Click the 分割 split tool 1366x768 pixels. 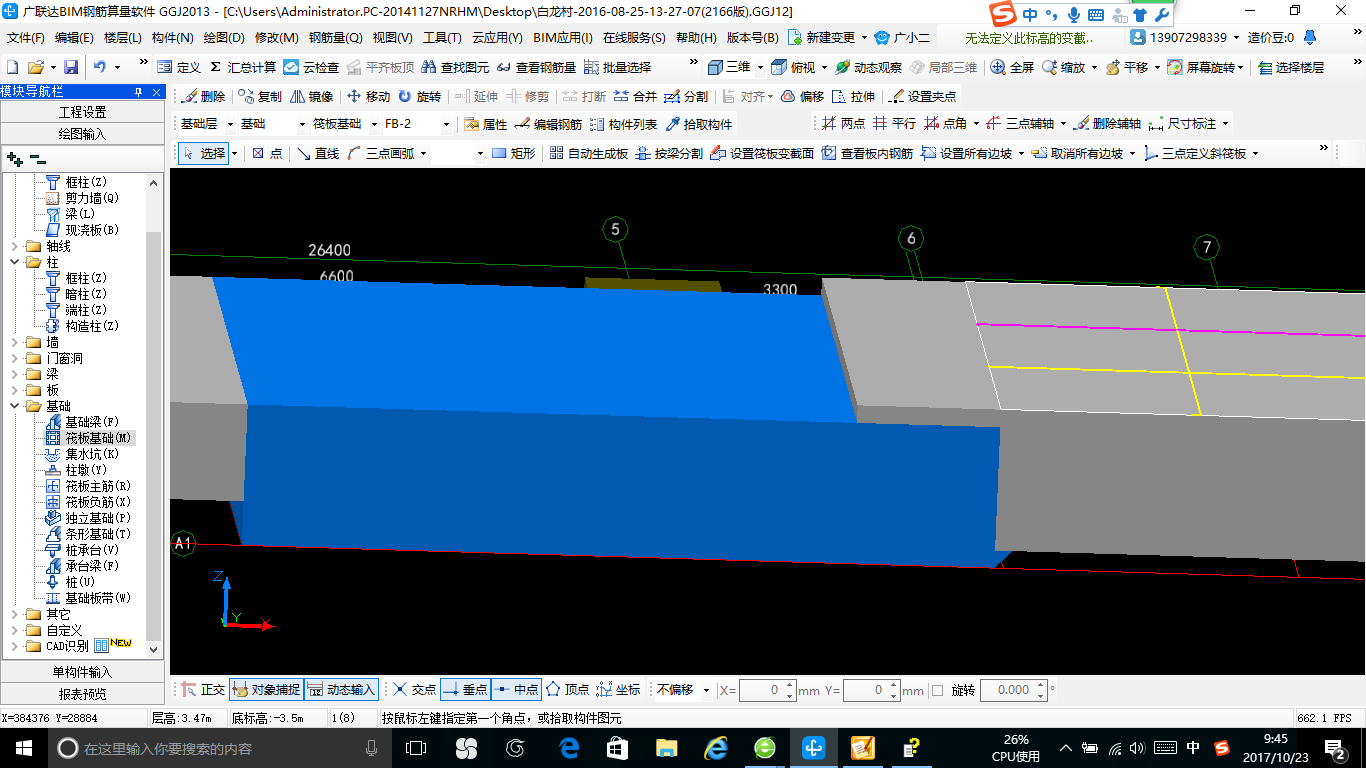pyautogui.click(x=686, y=97)
